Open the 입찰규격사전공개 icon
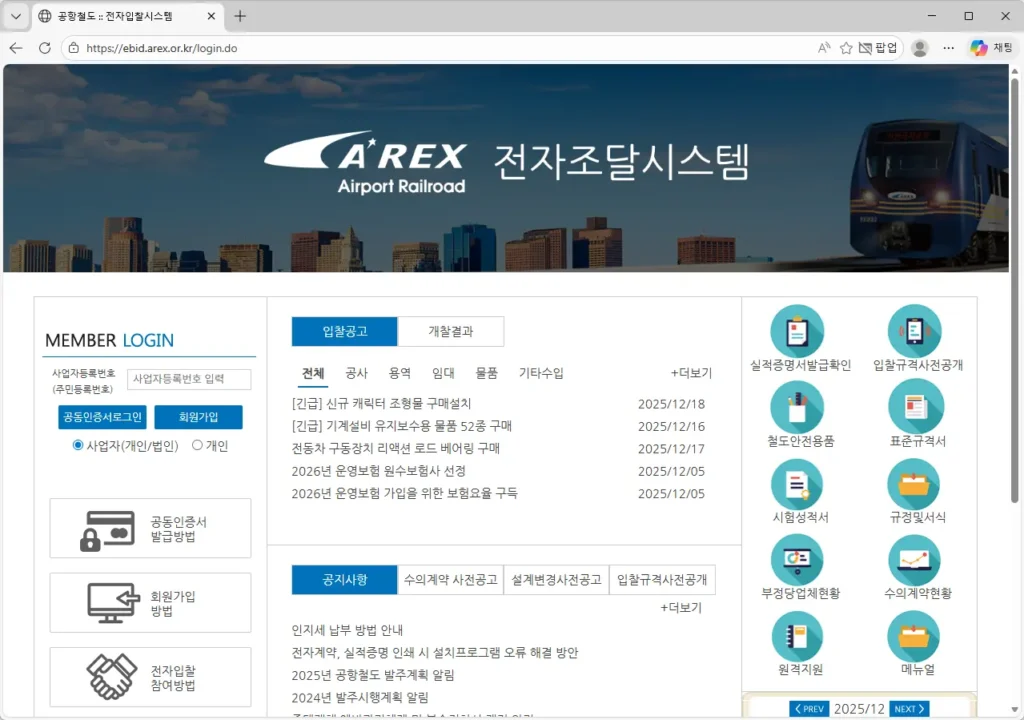This screenshot has height=720, width=1024. tap(914, 330)
